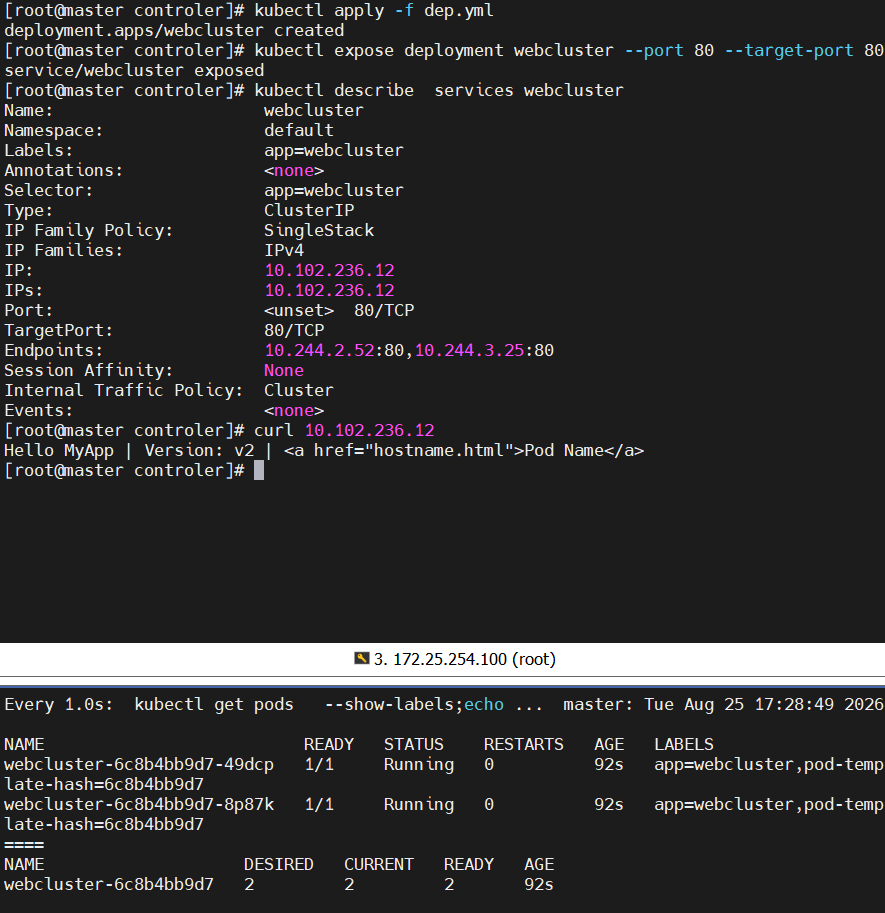Click the 'Hello MyApp | Version: v2' output
Image resolution: width=885 pixels, height=913 pixels.
(x=129, y=451)
